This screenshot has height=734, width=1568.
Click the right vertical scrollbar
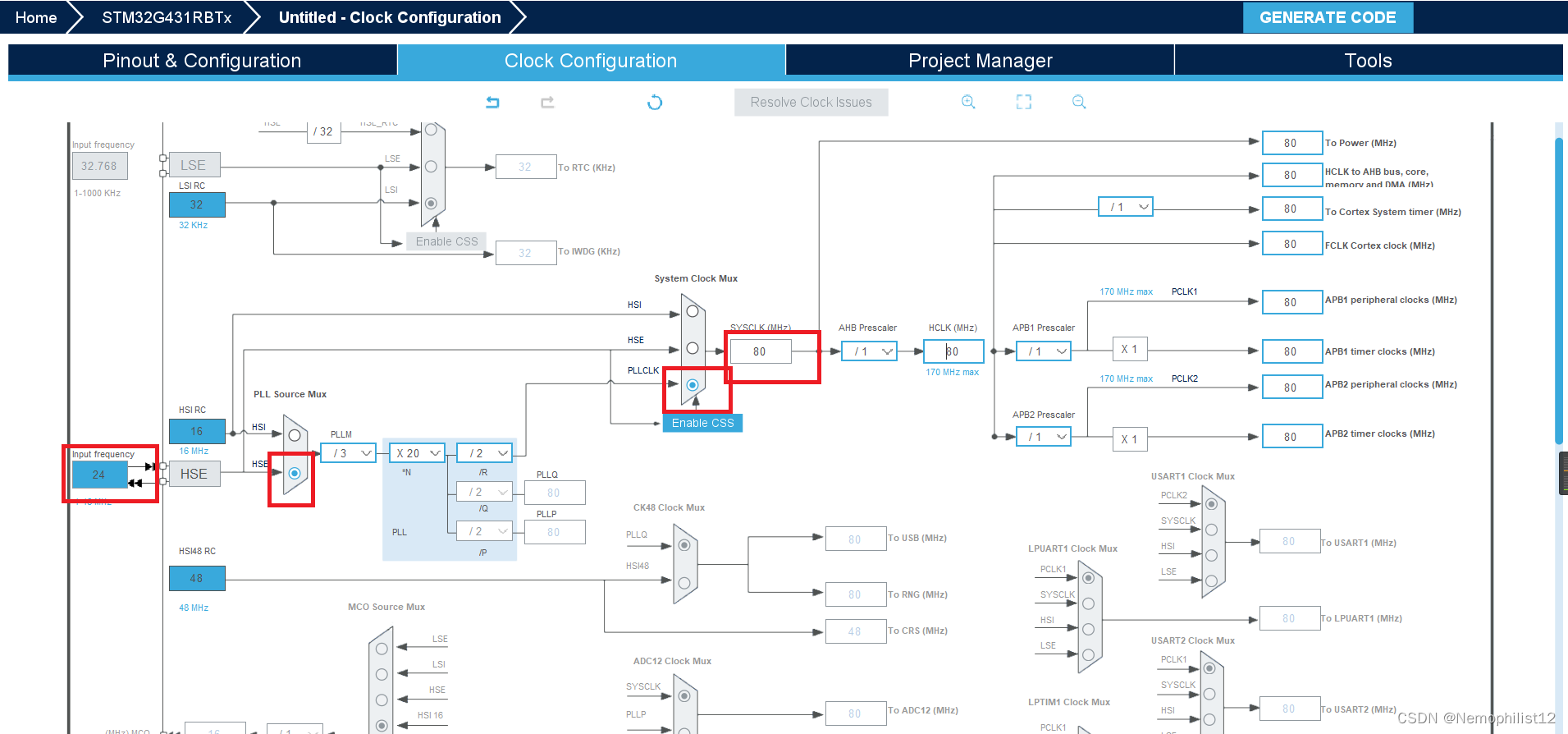click(1561, 291)
